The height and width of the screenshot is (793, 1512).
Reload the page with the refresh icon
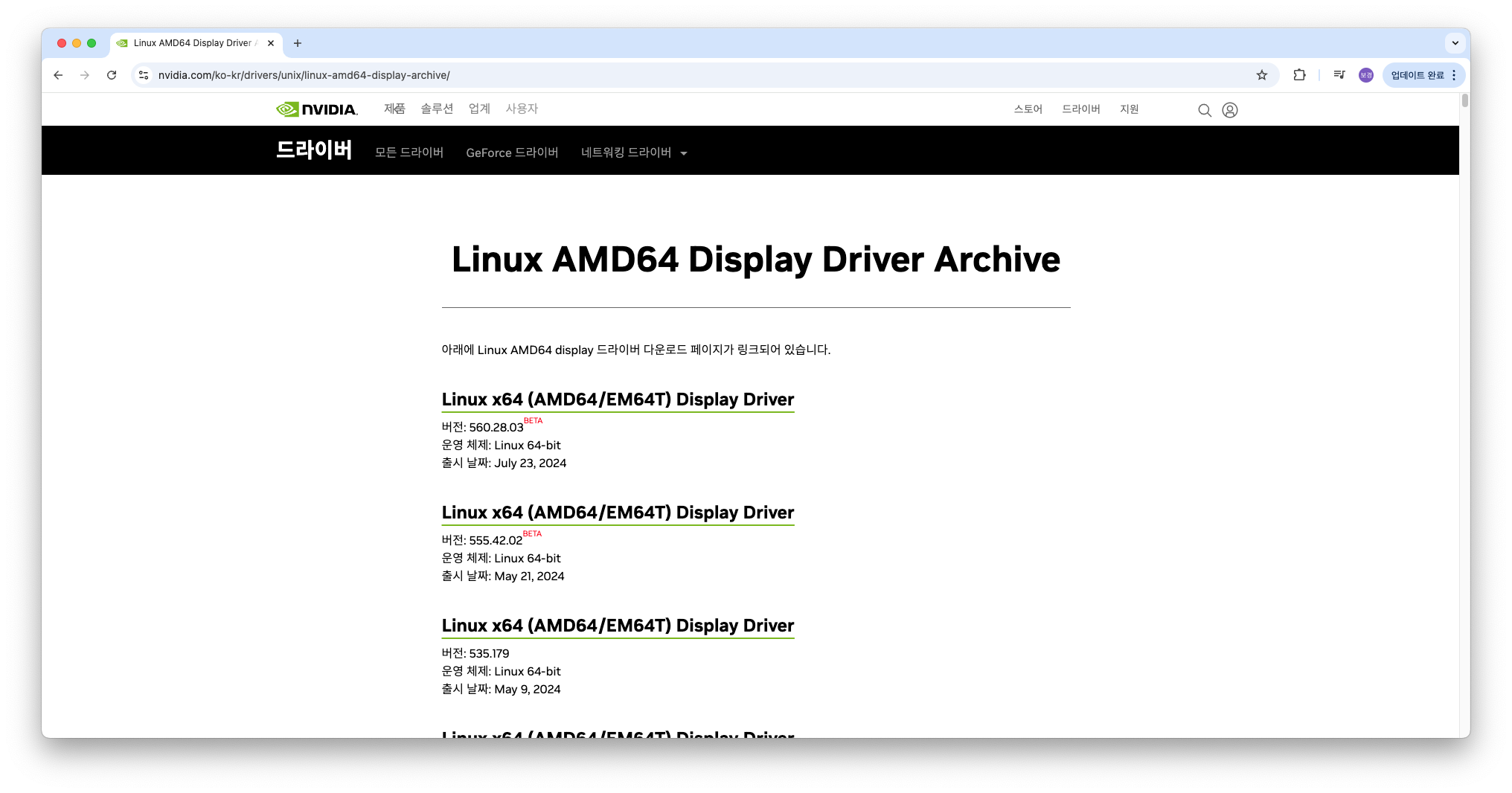[x=112, y=75]
